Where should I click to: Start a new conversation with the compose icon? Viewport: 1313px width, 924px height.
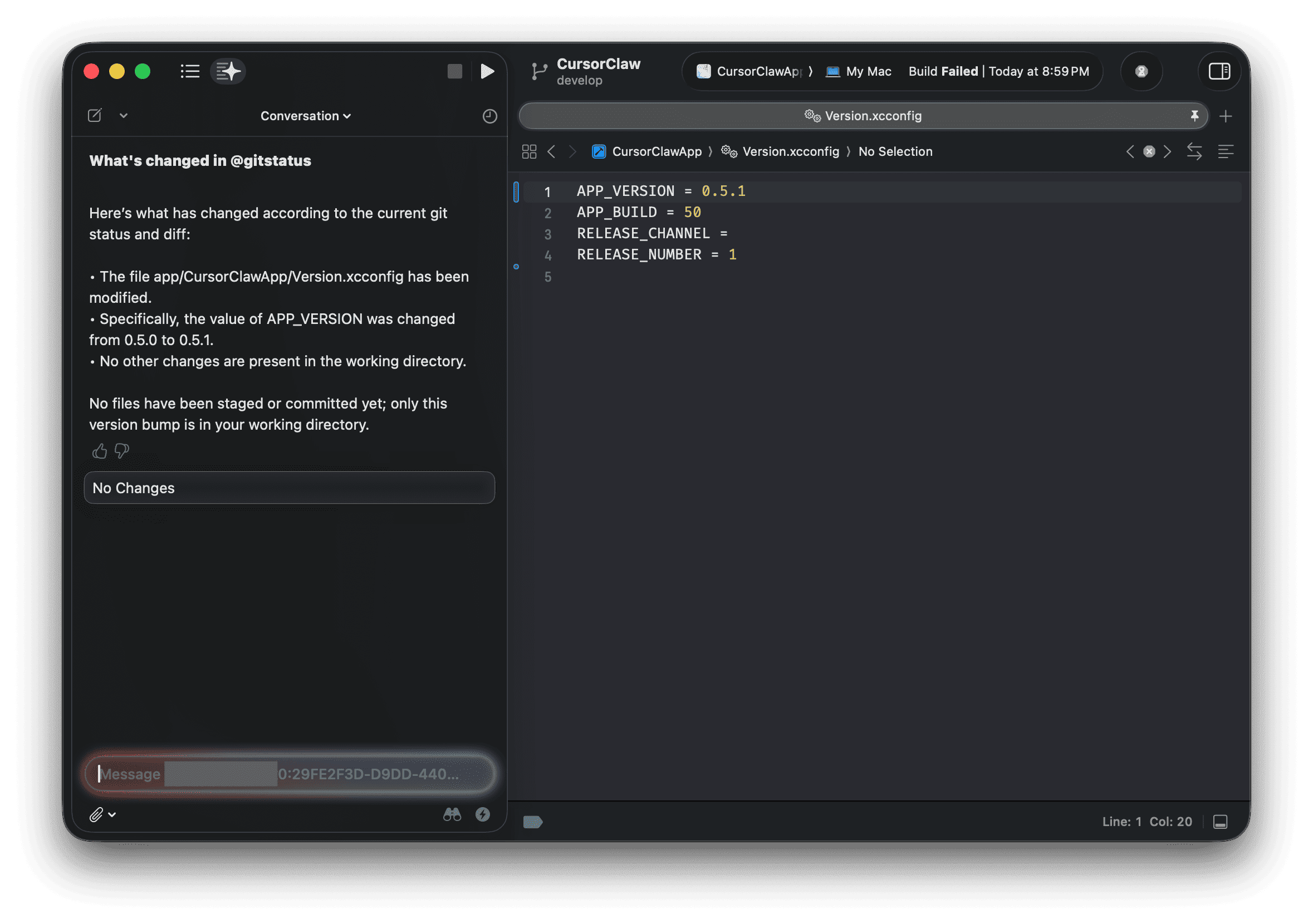(94, 116)
